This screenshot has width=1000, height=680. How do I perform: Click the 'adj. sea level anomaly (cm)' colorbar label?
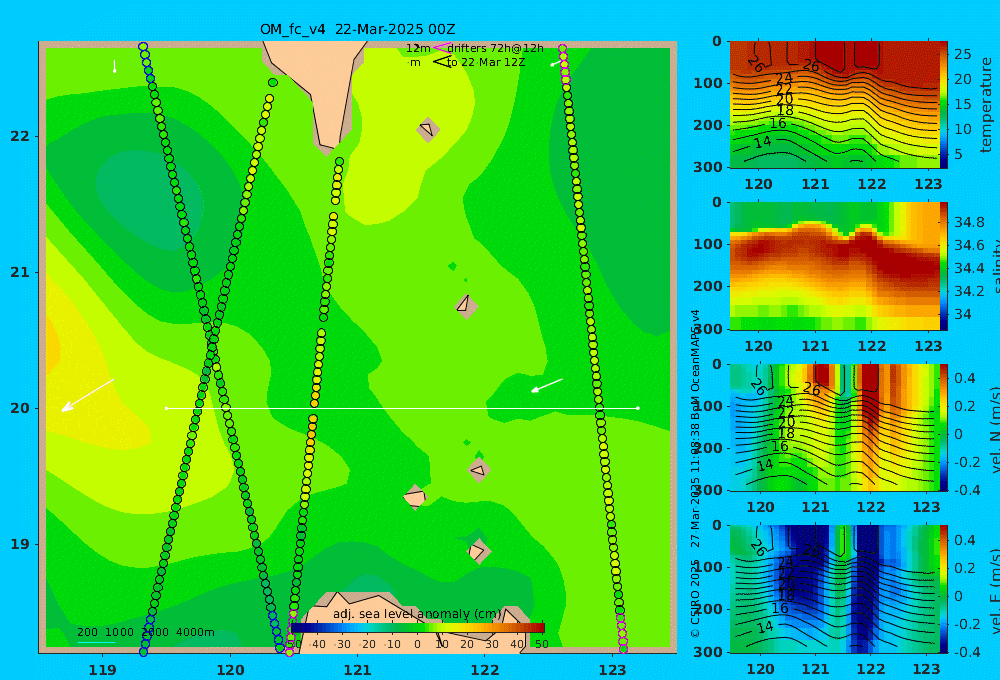(417, 614)
